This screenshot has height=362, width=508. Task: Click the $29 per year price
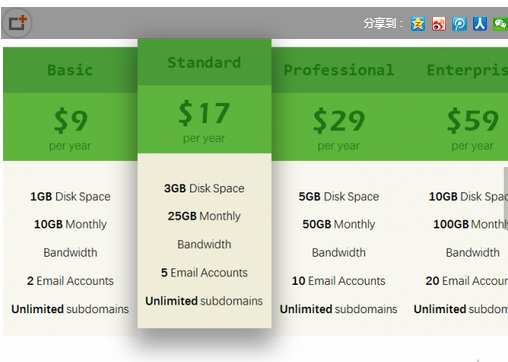tap(339, 128)
